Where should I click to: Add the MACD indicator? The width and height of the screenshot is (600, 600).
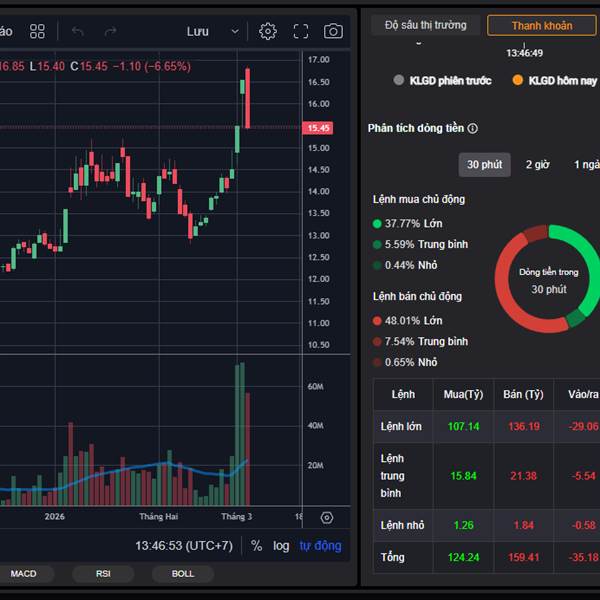click(x=23, y=574)
